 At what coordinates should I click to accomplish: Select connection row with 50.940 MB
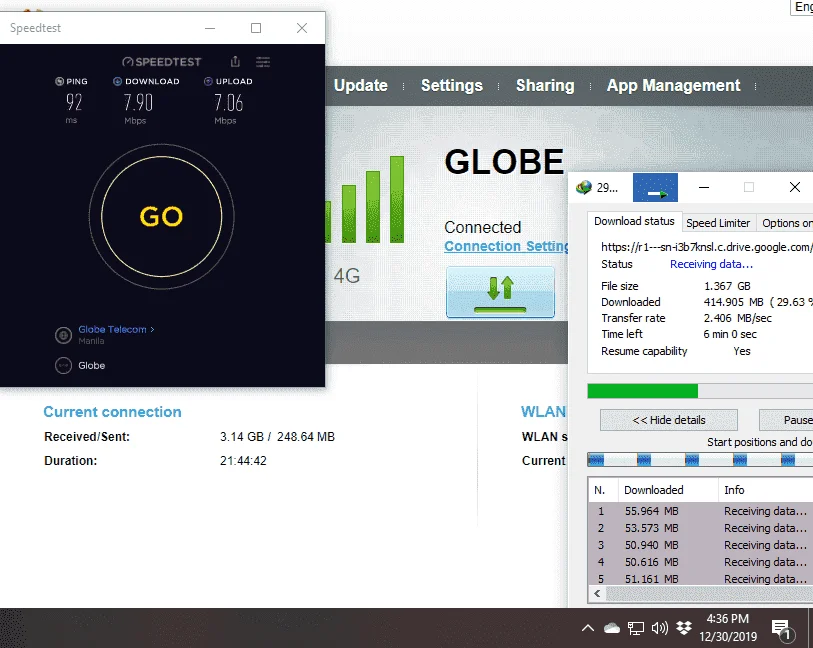click(701, 545)
